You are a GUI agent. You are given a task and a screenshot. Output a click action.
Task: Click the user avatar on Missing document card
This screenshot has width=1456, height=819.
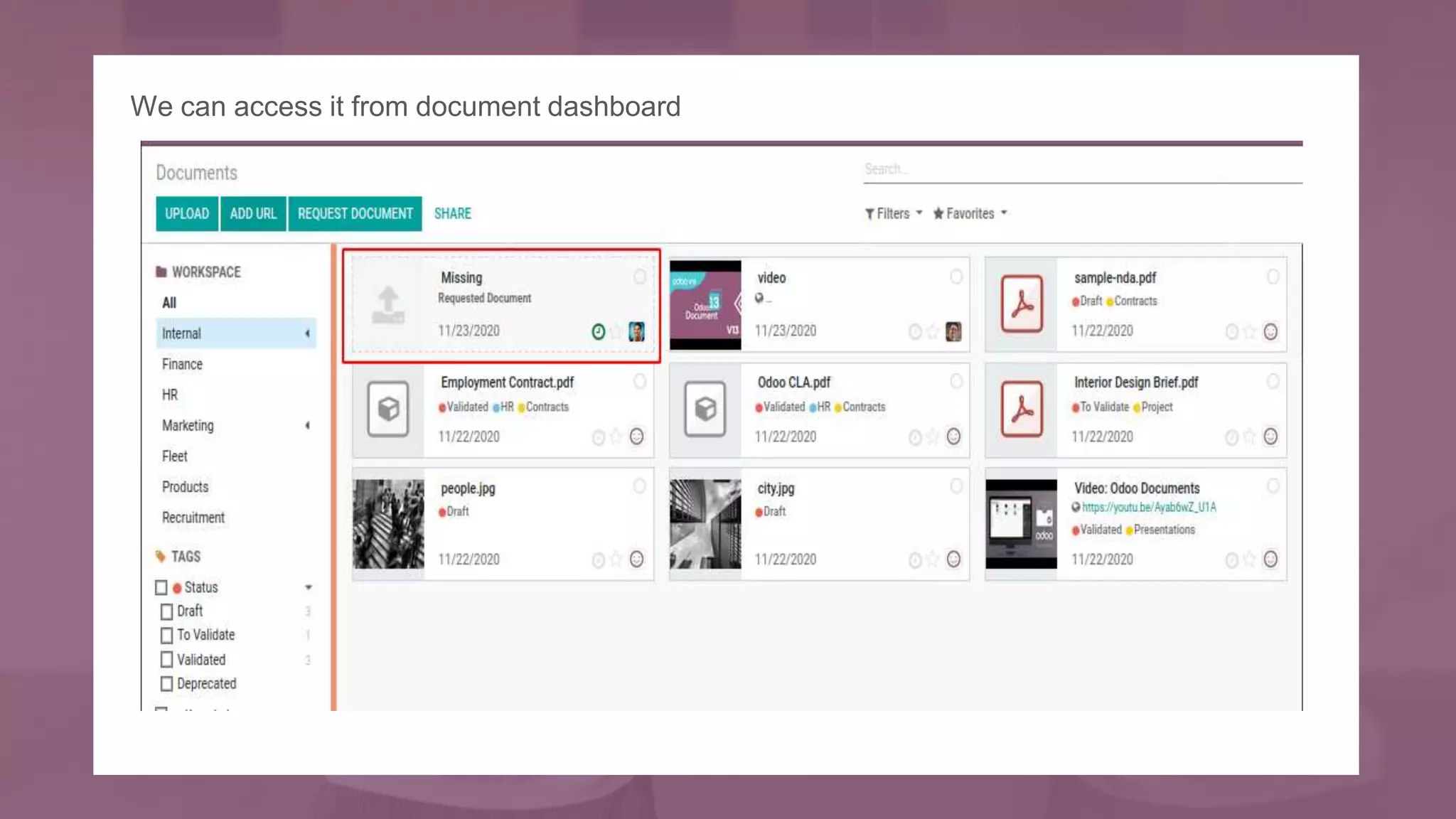[x=636, y=331]
